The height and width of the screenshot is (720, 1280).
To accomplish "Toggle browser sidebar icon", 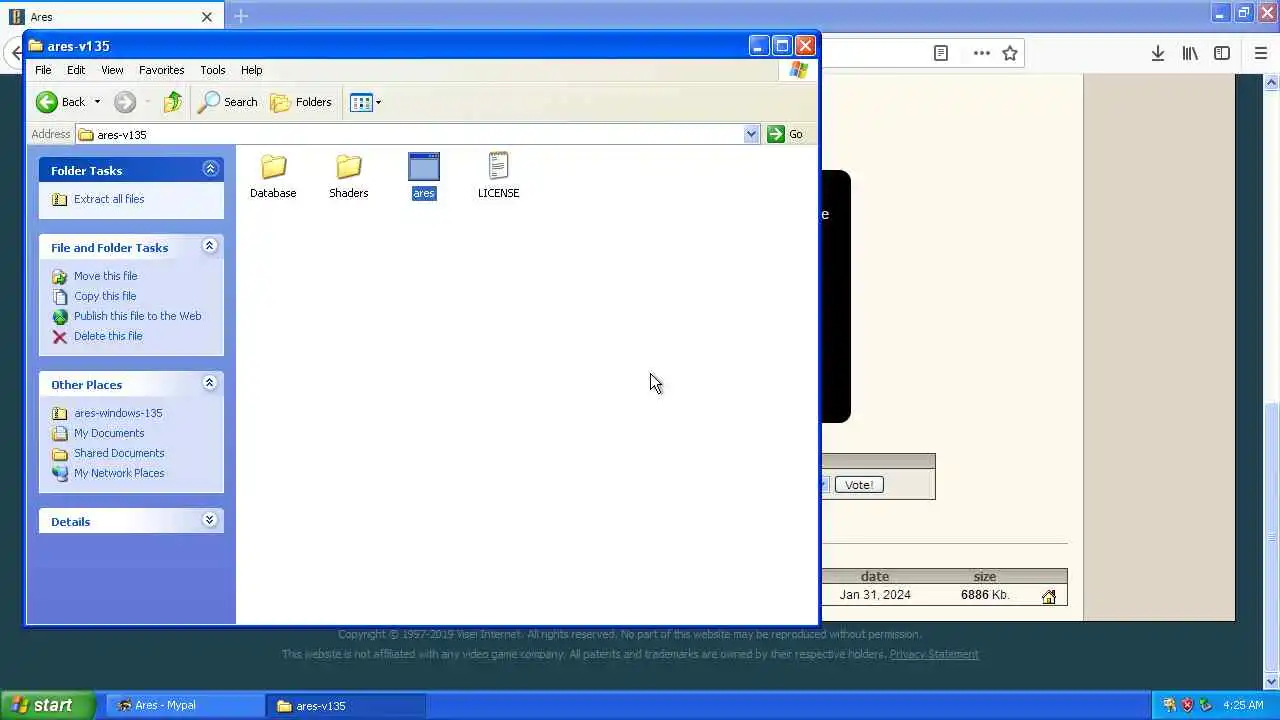I will pos(1222,53).
